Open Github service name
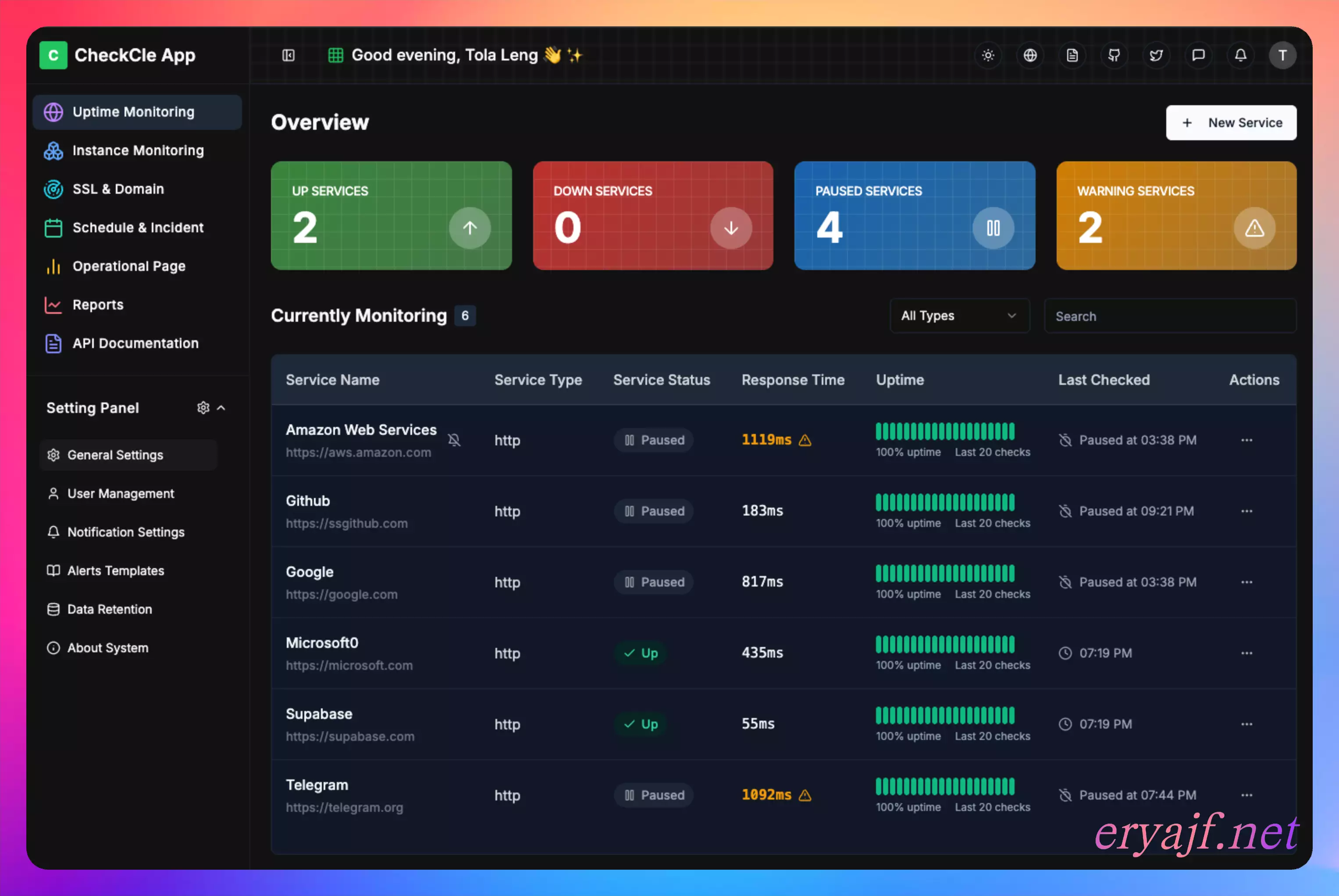Viewport: 1339px width, 896px height. pos(308,501)
